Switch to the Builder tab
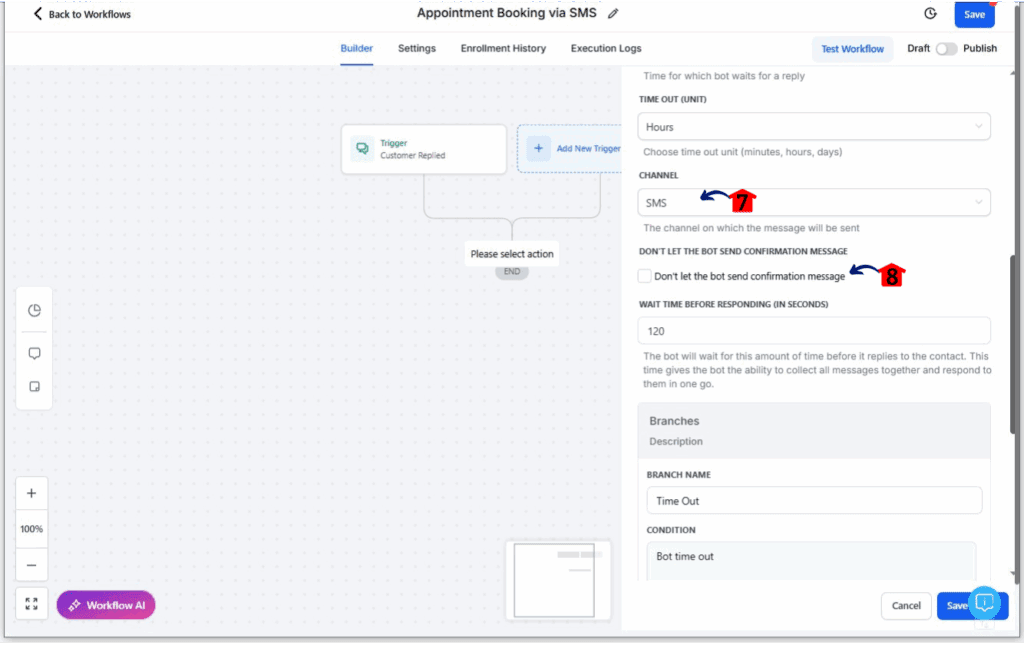This screenshot has height=645, width=1024. coord(357,48)
